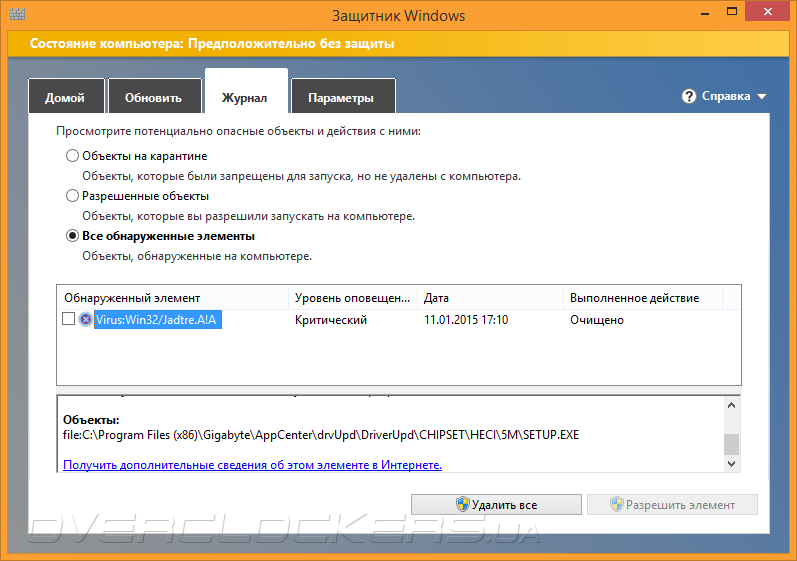Click the Объекты: heading in details
Screen dimensions: 797x561
[91, 420]
